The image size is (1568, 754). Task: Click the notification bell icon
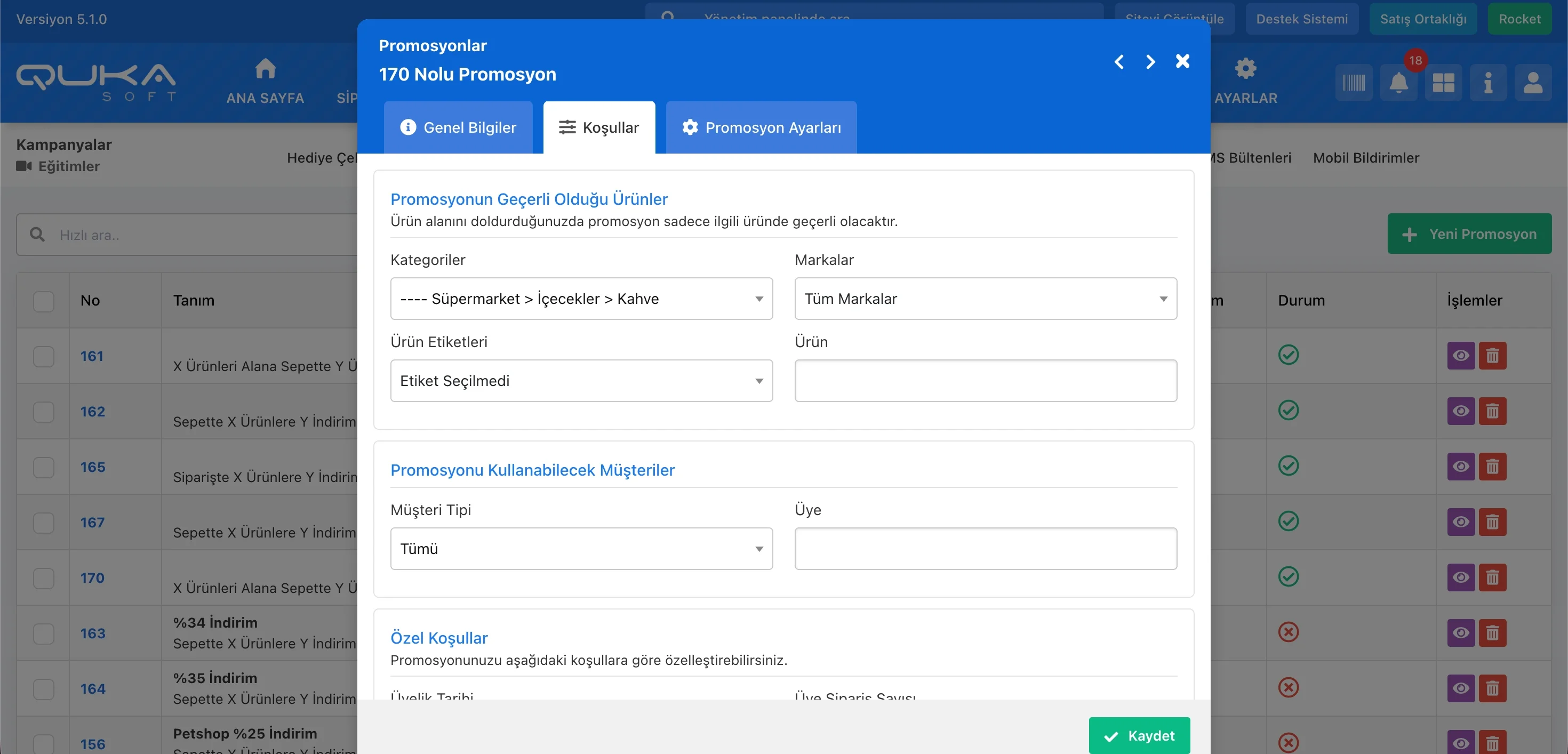pos(1398,83)
